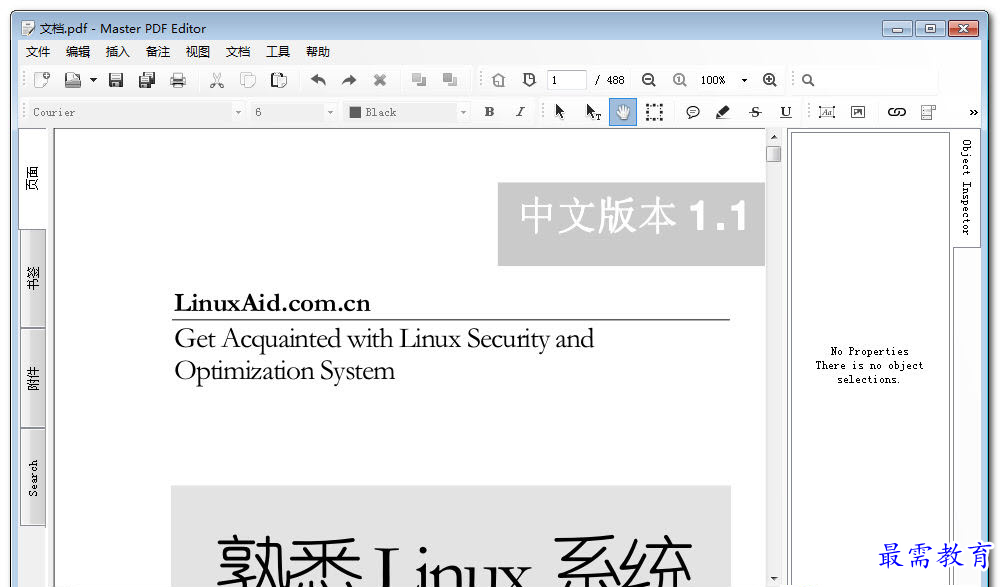1000x587 pixels.
Task: Set zoom to actual size icon
Action: click(679, 80)
